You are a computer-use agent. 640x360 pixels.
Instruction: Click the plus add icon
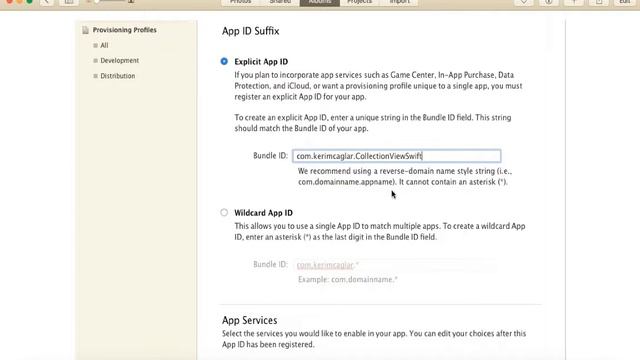(x=574, y=2)
